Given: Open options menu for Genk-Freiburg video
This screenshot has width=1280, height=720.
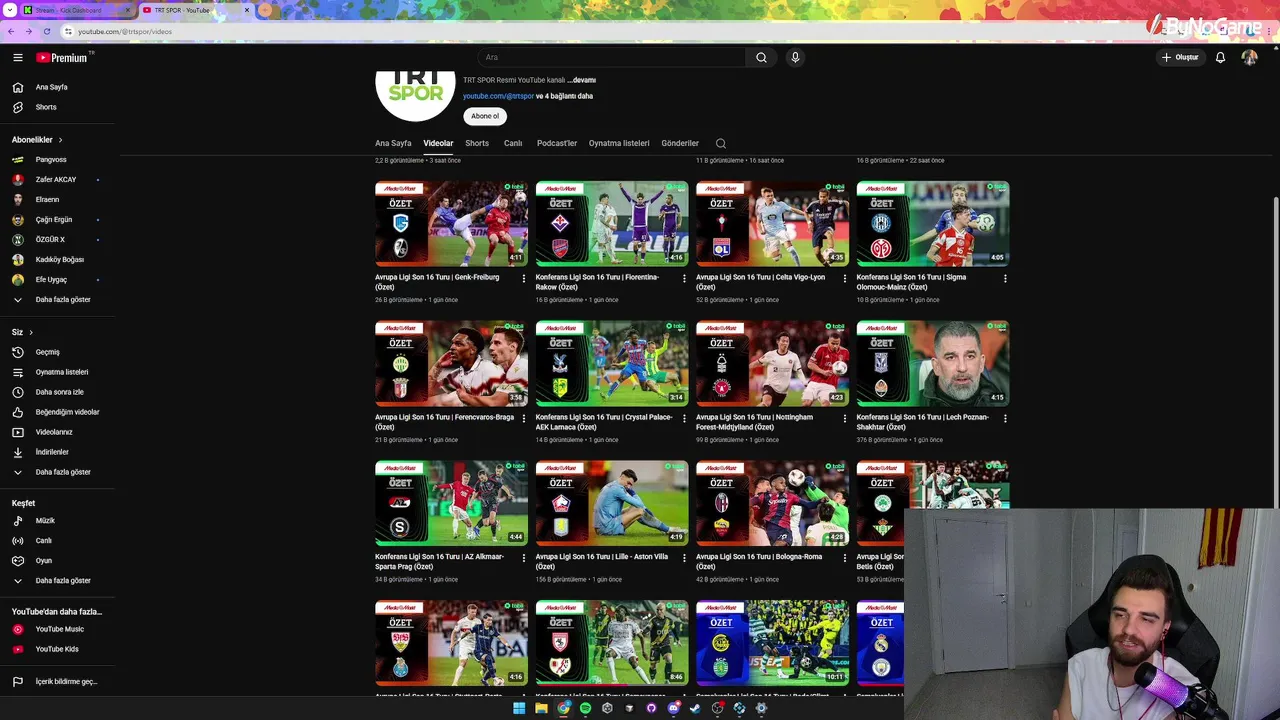Looking at the screenshot, I should pos(524,278).
